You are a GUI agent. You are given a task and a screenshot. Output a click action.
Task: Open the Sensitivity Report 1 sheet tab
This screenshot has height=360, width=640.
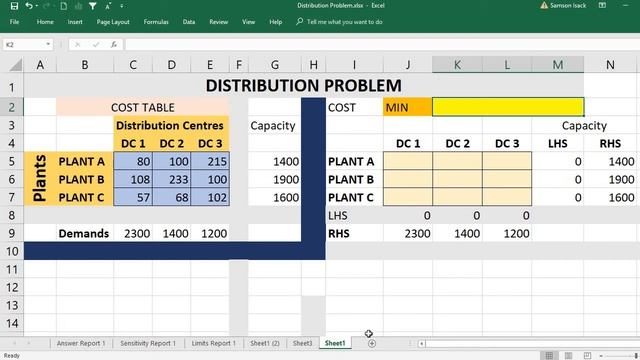148,343
